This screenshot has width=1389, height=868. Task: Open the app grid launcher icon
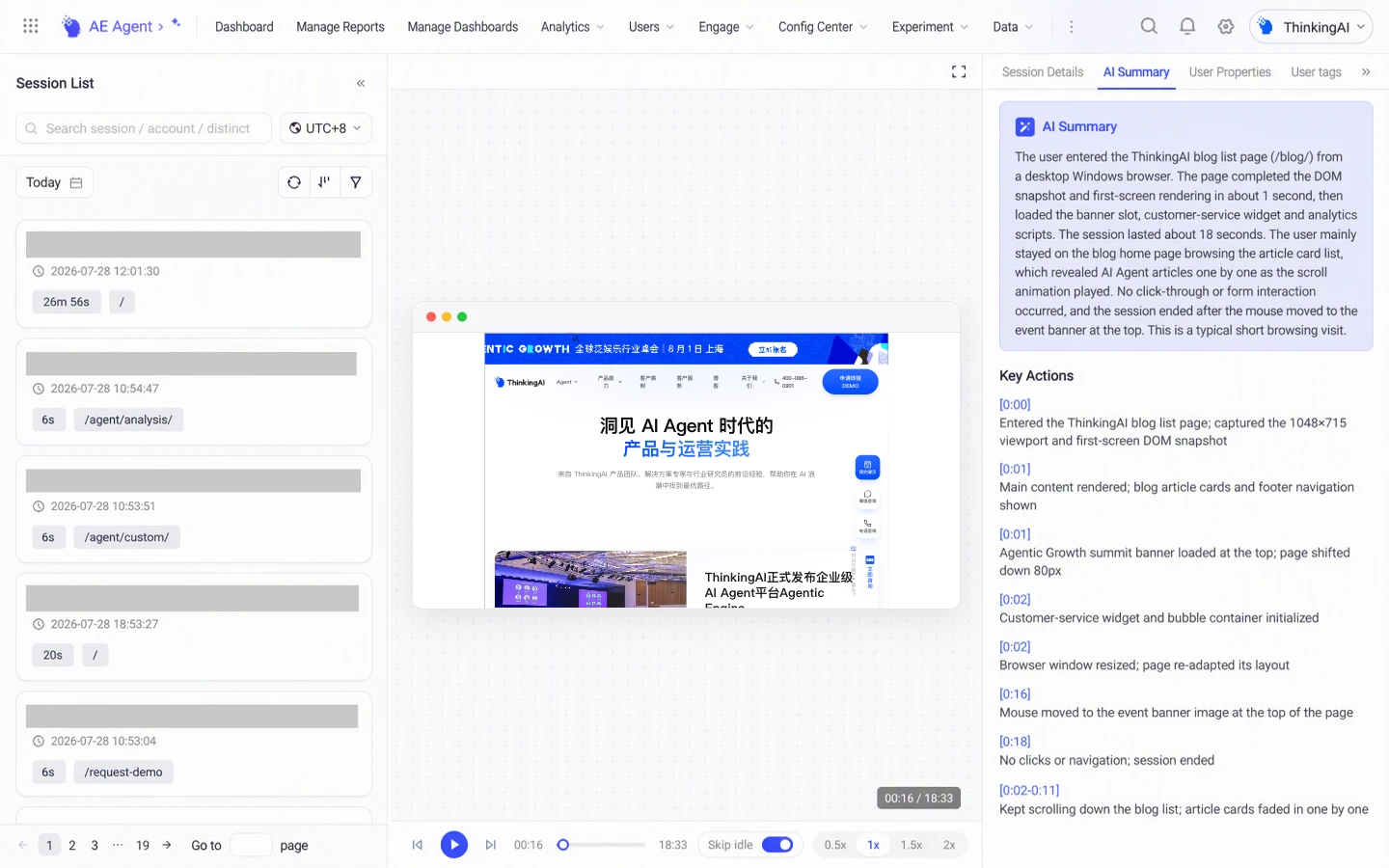point(31,26)
